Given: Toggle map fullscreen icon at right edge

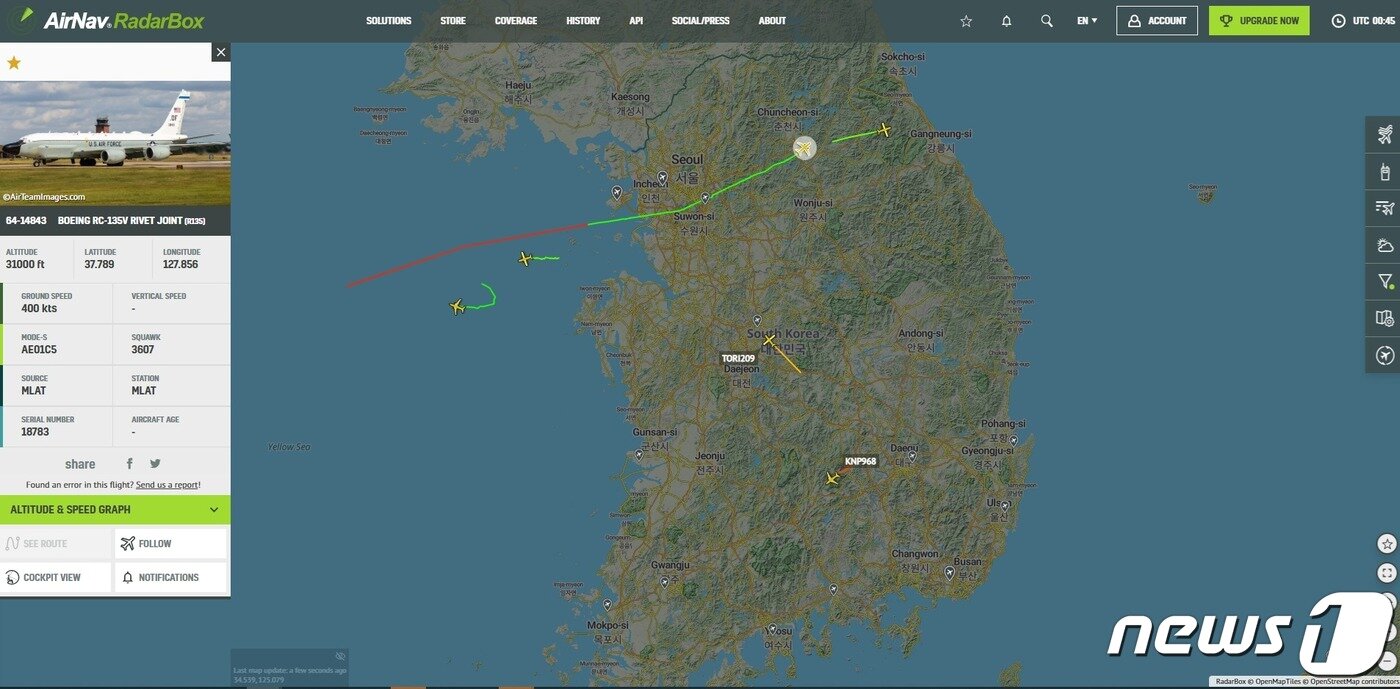Looking at the screenshot, I should 1386,573.
